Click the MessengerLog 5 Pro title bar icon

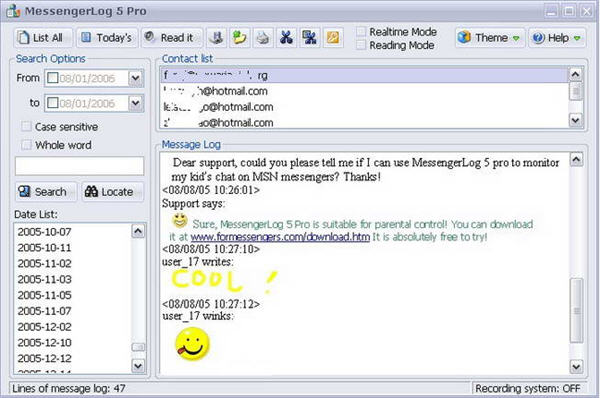13,11
